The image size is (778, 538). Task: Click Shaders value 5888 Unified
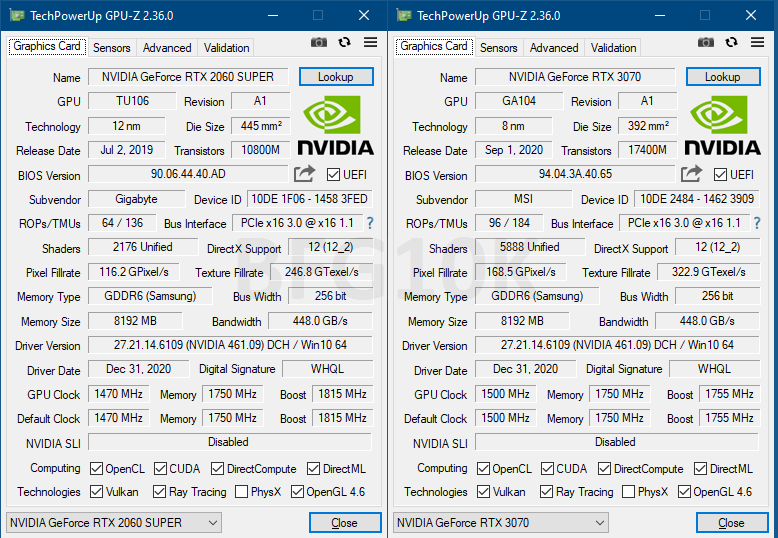[x=529, y=247]
